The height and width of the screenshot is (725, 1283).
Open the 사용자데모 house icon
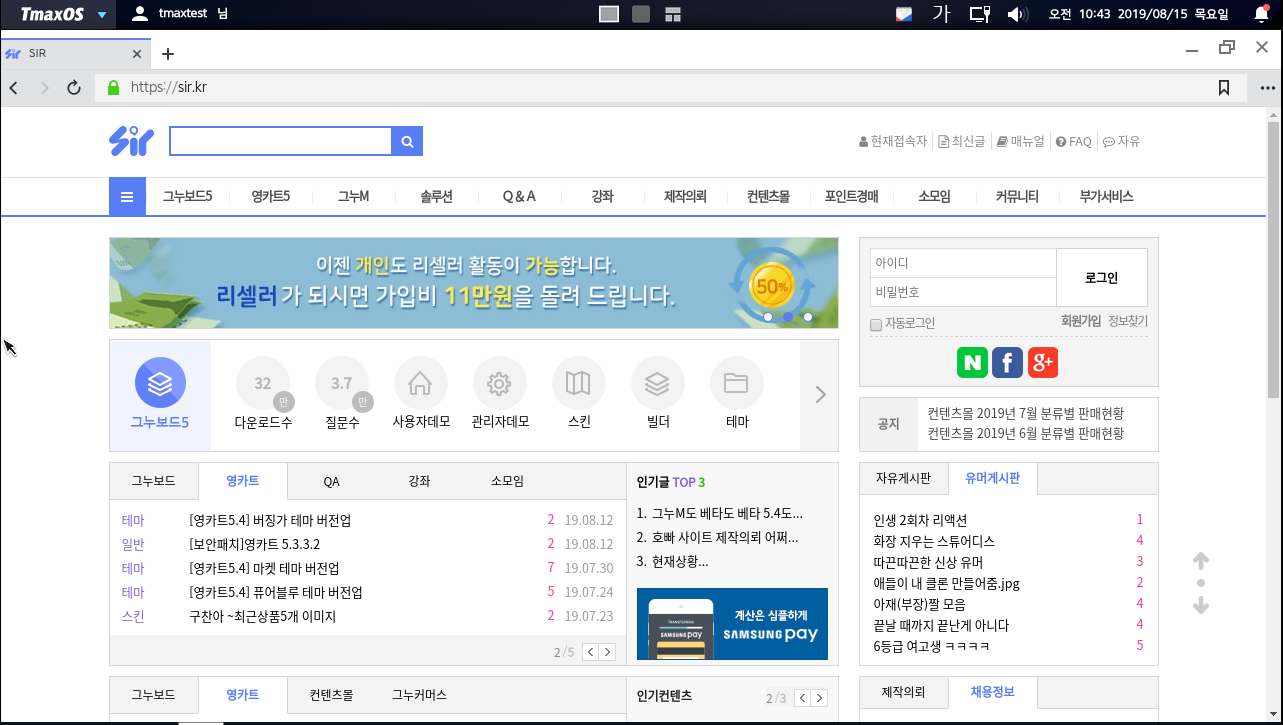420,383
